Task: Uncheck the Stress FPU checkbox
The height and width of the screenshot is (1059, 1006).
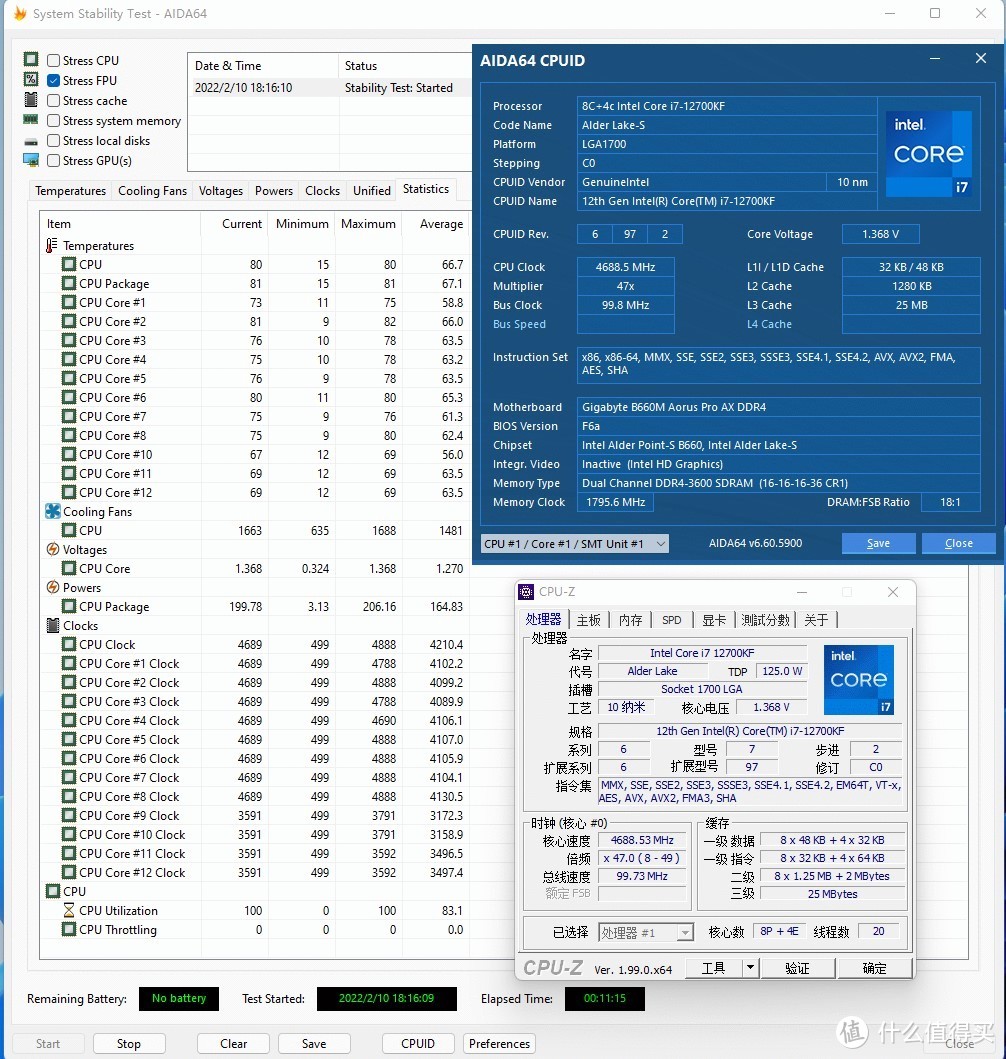Action: [53, 80]
